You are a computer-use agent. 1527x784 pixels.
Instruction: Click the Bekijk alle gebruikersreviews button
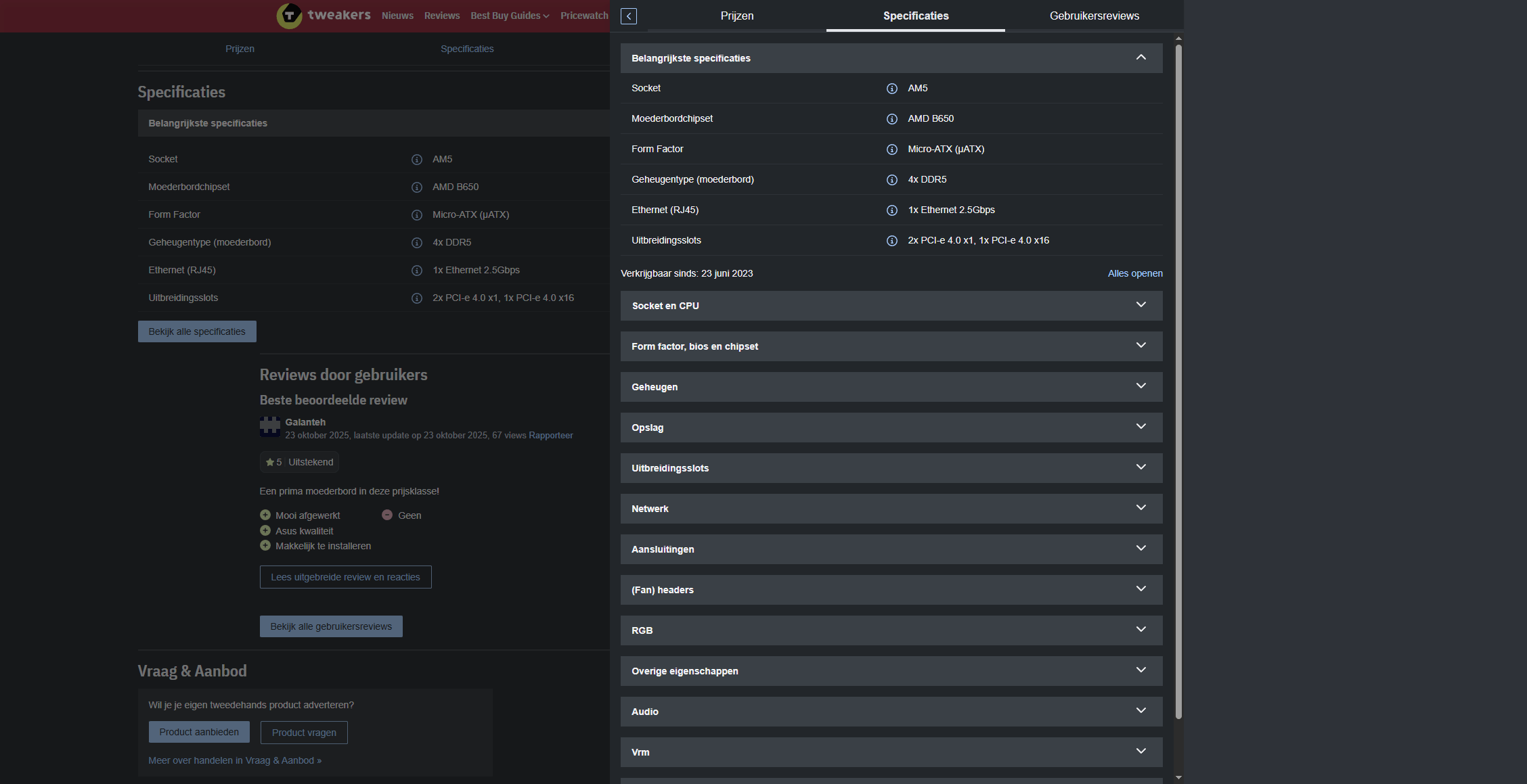[x=331, y=626]
